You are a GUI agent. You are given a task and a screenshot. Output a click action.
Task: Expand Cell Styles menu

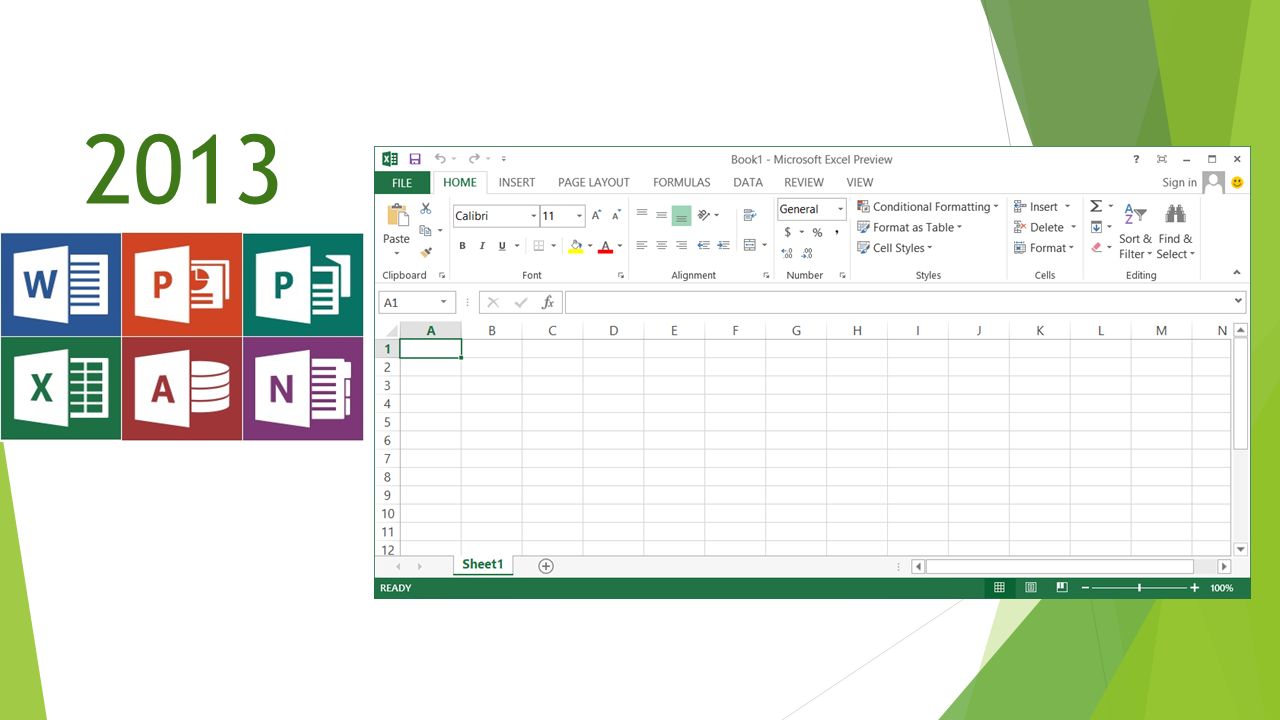click(x=894, y=248)
